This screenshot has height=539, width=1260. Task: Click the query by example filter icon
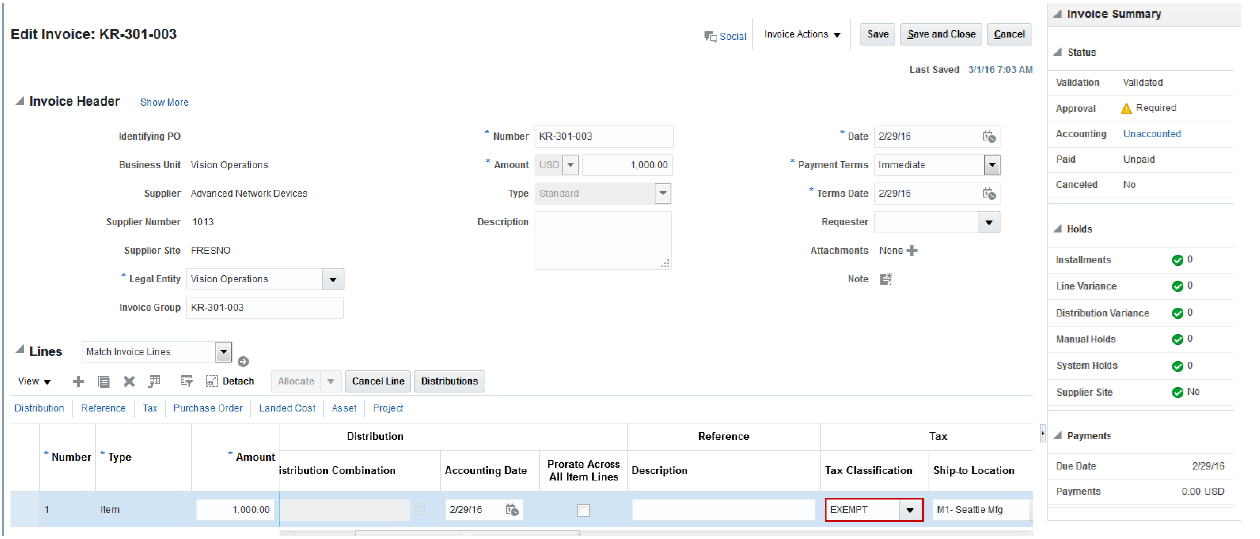coord(186,381)
